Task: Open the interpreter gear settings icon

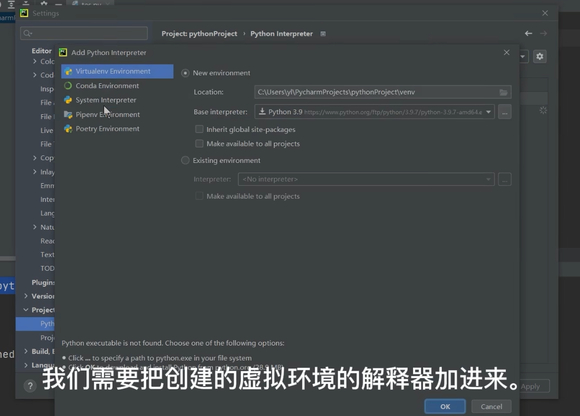Action: 540,57
